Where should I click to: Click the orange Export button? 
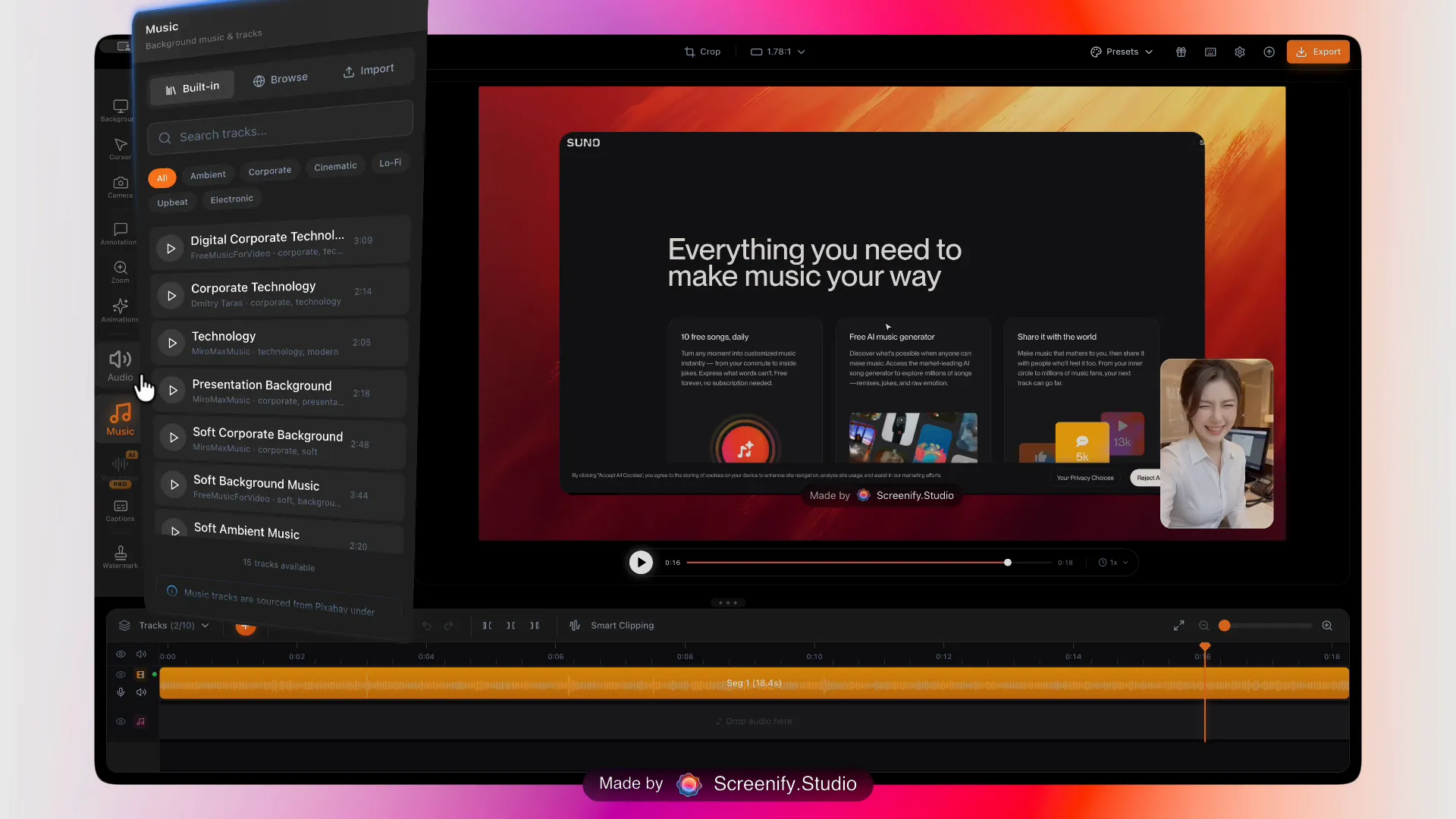click(1318, 52)
